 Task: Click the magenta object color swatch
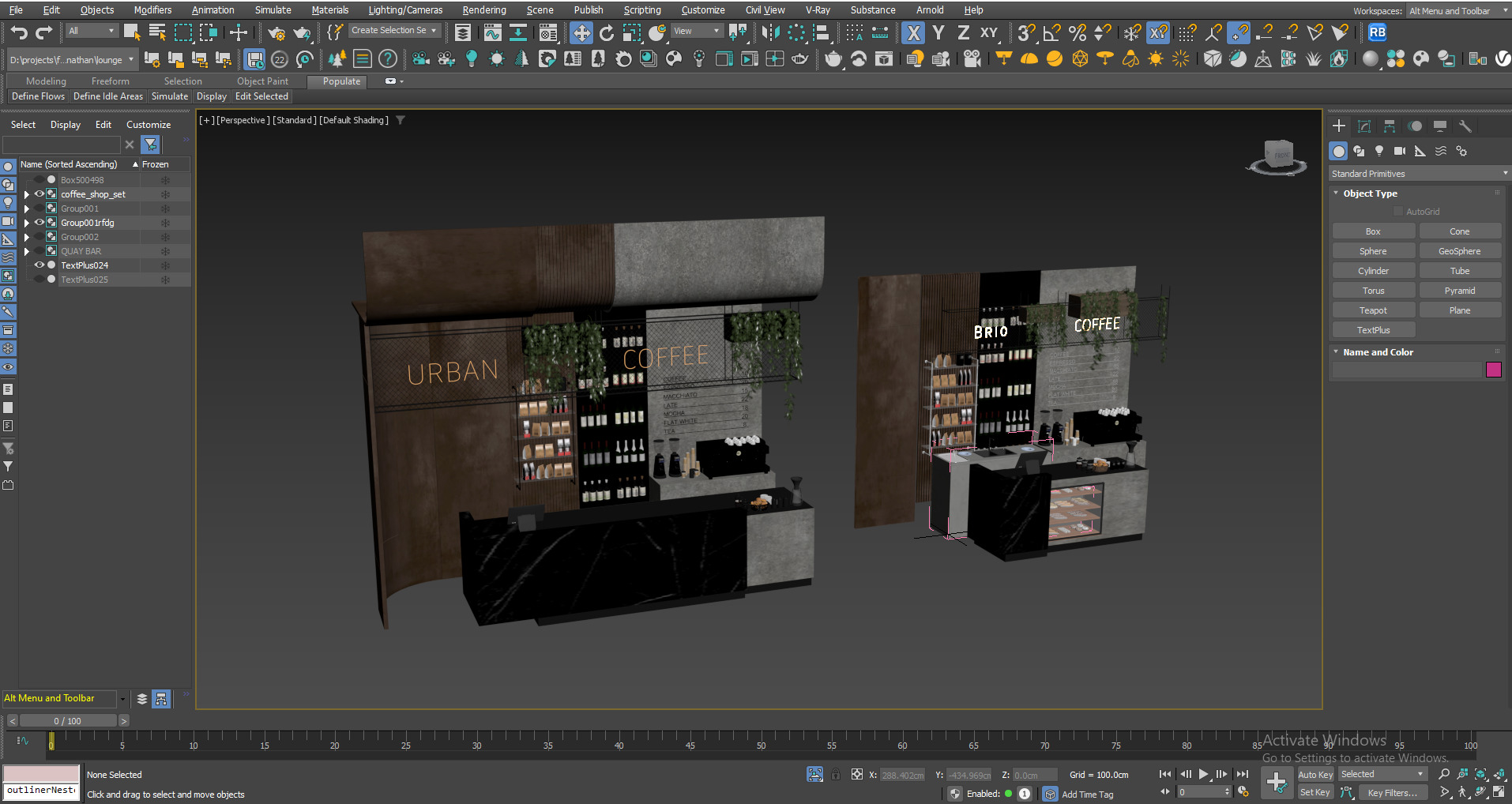pos(1493,370)
